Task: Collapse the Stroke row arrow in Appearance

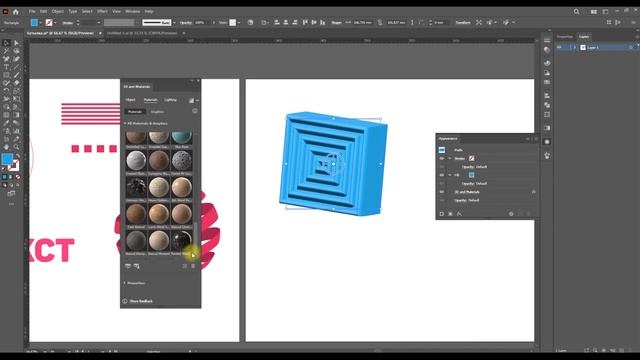Action: point(450,158)
